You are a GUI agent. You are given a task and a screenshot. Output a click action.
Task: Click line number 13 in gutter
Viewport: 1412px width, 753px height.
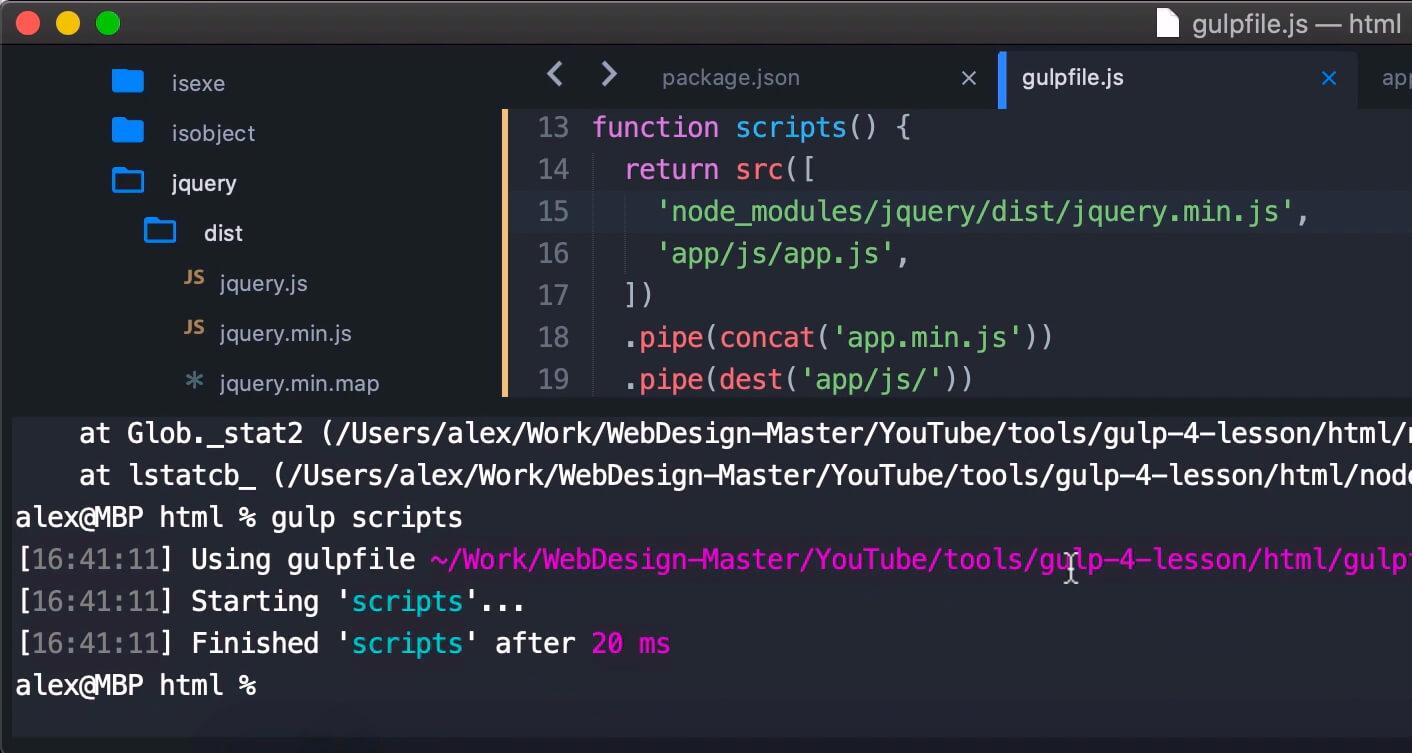(x=553, y=127)
